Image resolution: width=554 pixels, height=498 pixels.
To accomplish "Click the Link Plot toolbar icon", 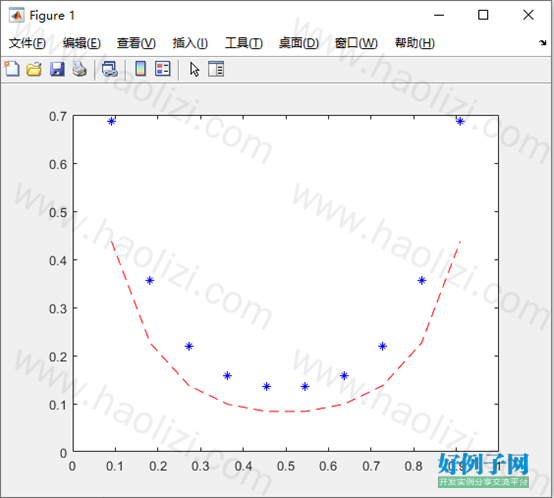I will click(110, 69).
